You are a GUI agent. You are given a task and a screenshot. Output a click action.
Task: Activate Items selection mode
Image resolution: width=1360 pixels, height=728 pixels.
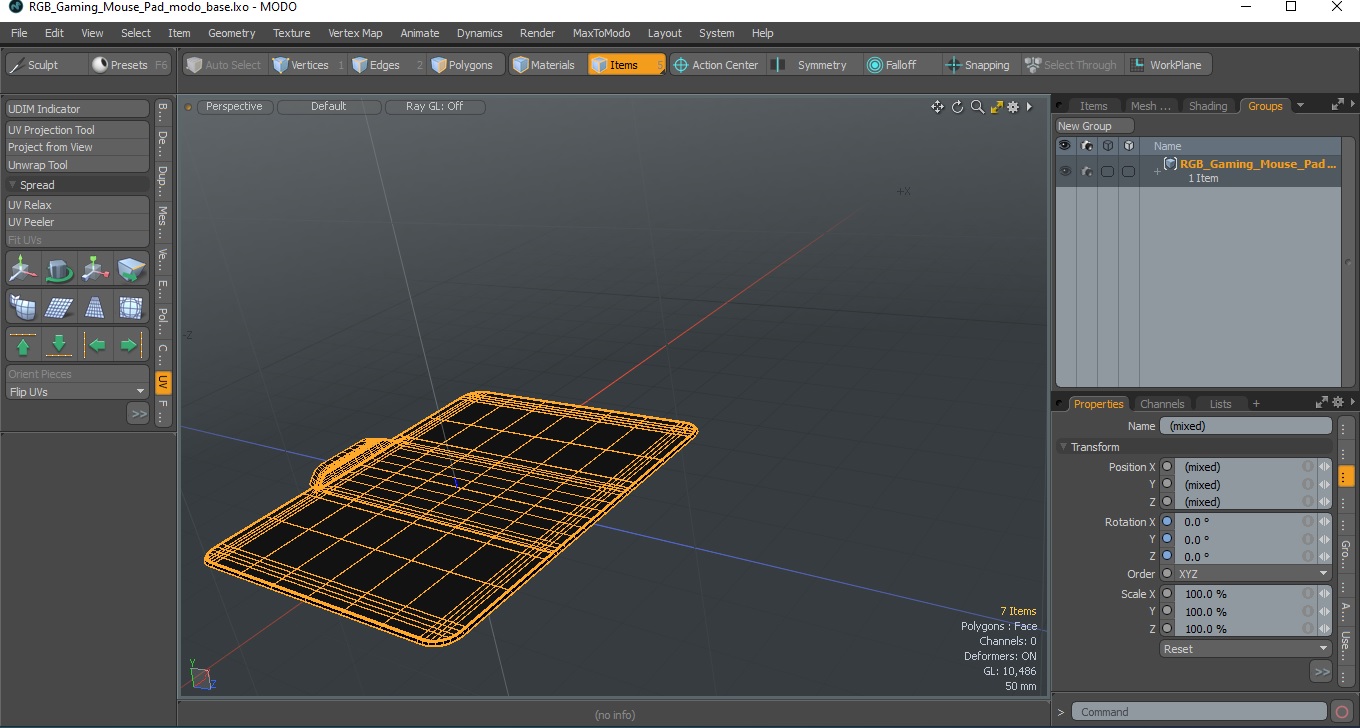(x=626, y=65)
